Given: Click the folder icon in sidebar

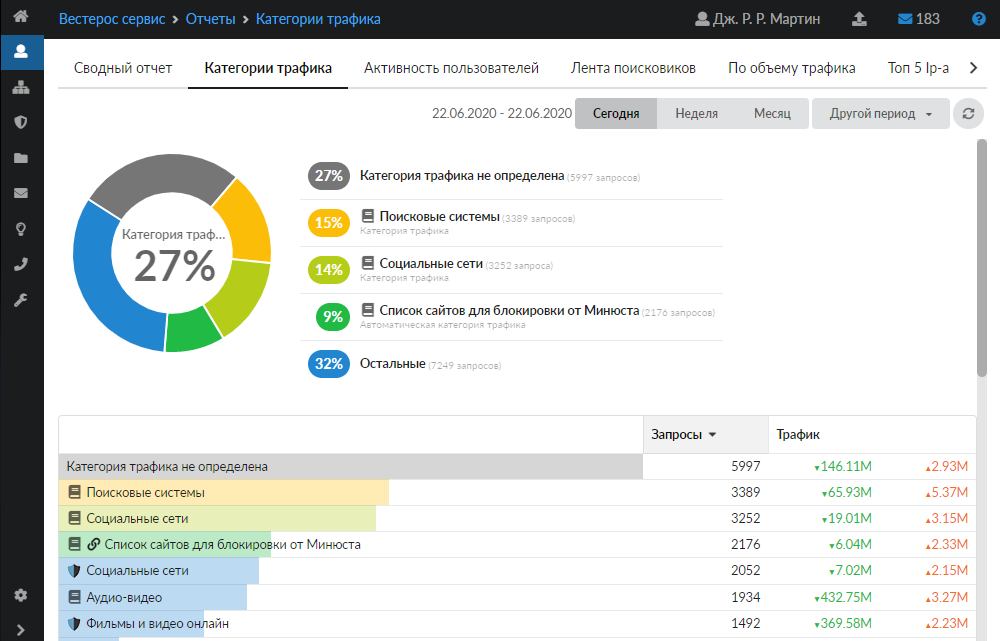Looking at the screenshot, I should pos(20,158).
